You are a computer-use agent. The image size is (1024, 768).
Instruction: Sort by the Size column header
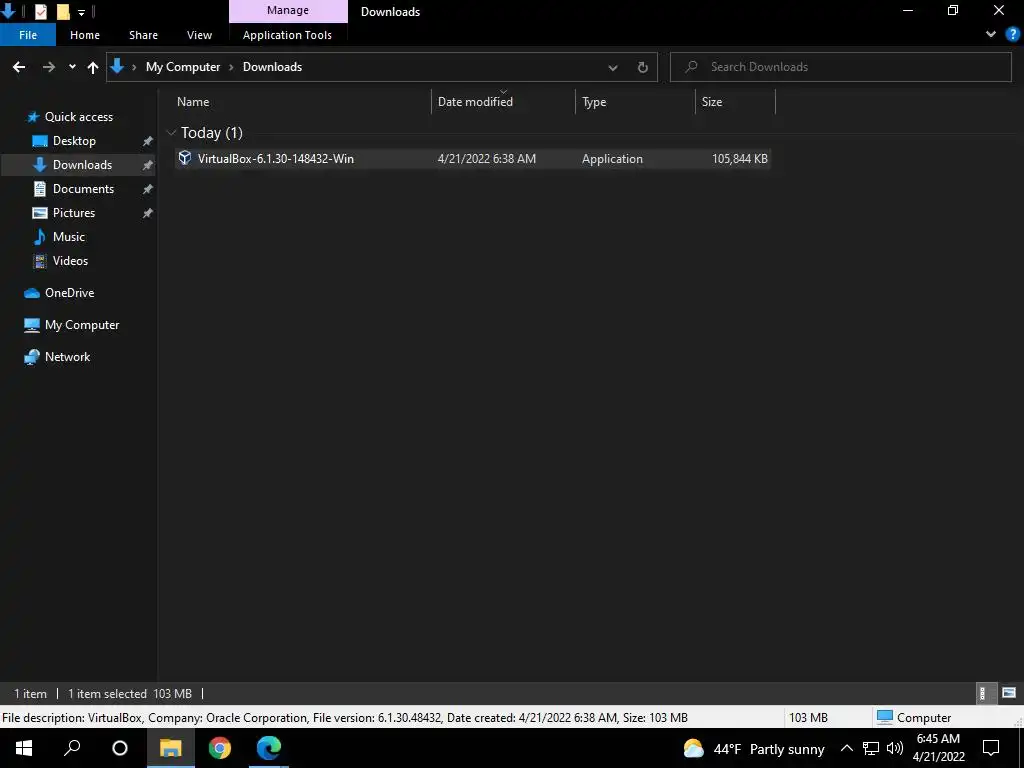tap(712, 102)
